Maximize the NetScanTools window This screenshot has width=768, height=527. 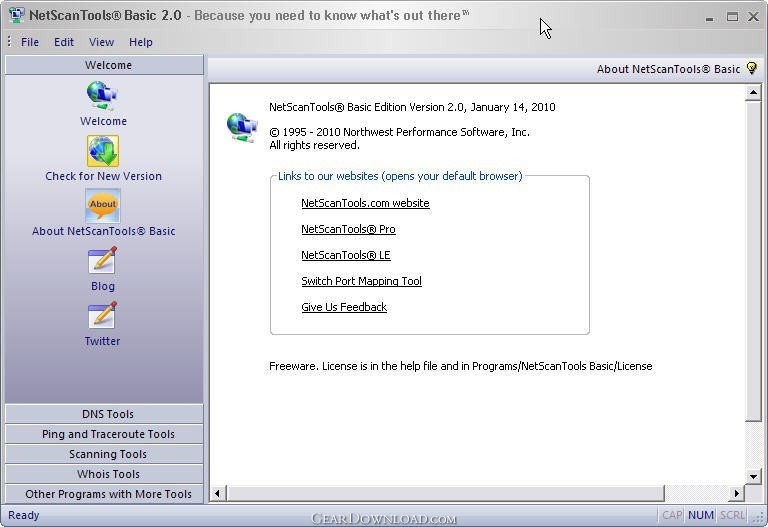(x=732, y=17)
